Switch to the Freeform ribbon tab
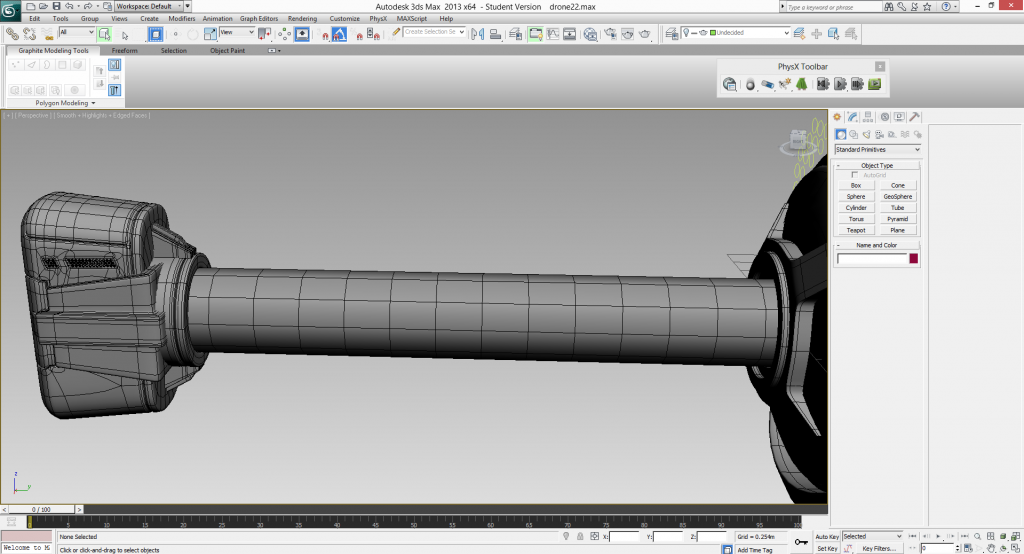 pyautogui.click(x=125, y=50)
